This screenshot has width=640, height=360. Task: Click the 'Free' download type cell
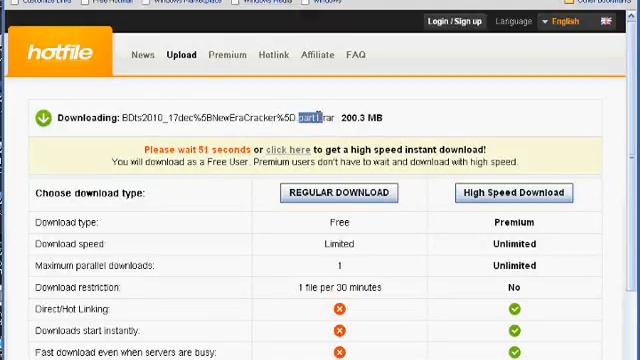(339, 222)
